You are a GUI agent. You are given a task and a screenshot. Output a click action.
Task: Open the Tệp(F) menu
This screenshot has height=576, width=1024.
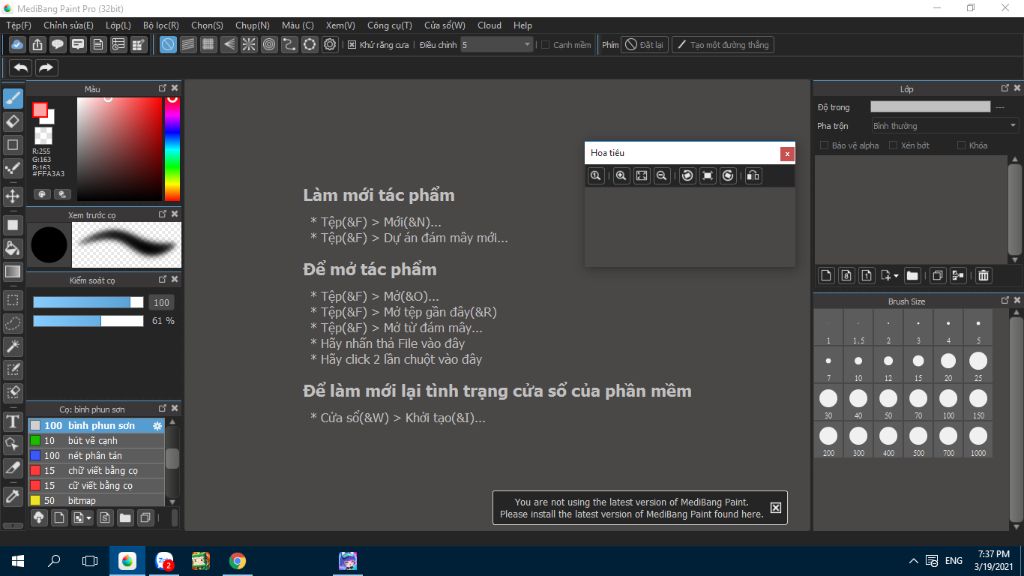(x=18, y=25)
